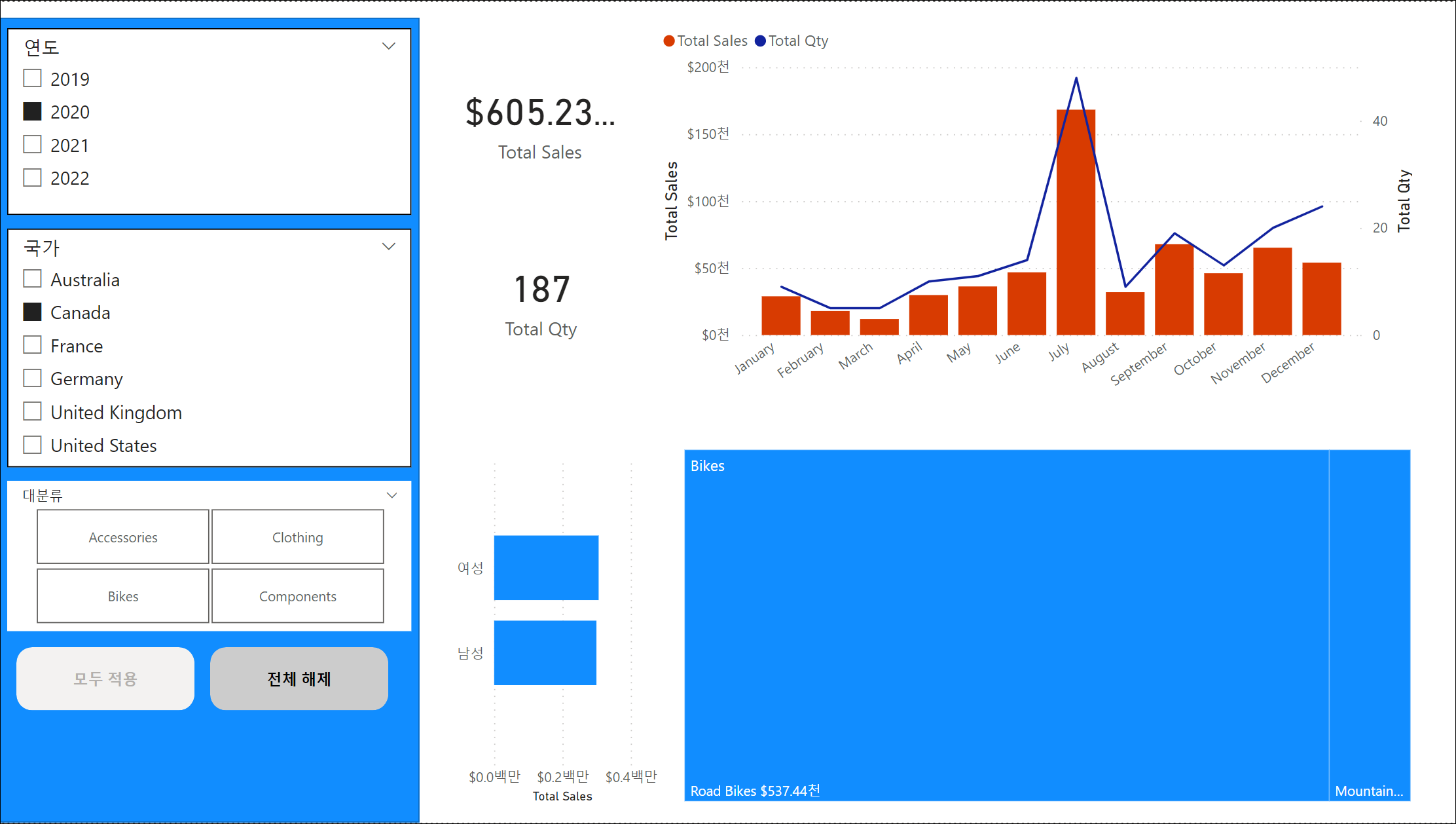1456x824 pixels.
Task: Open the 국가 slicer dropdown arrow
Action: pyautogui.click(x=389, y=246)
